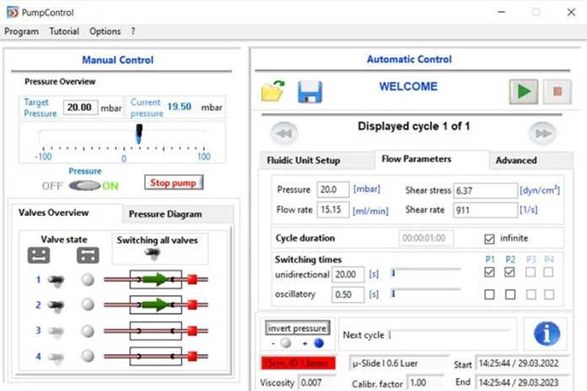Click the Shear stress input field
Image resolution: width=587 pixels, height=391 pixels.
pos(485,191)
